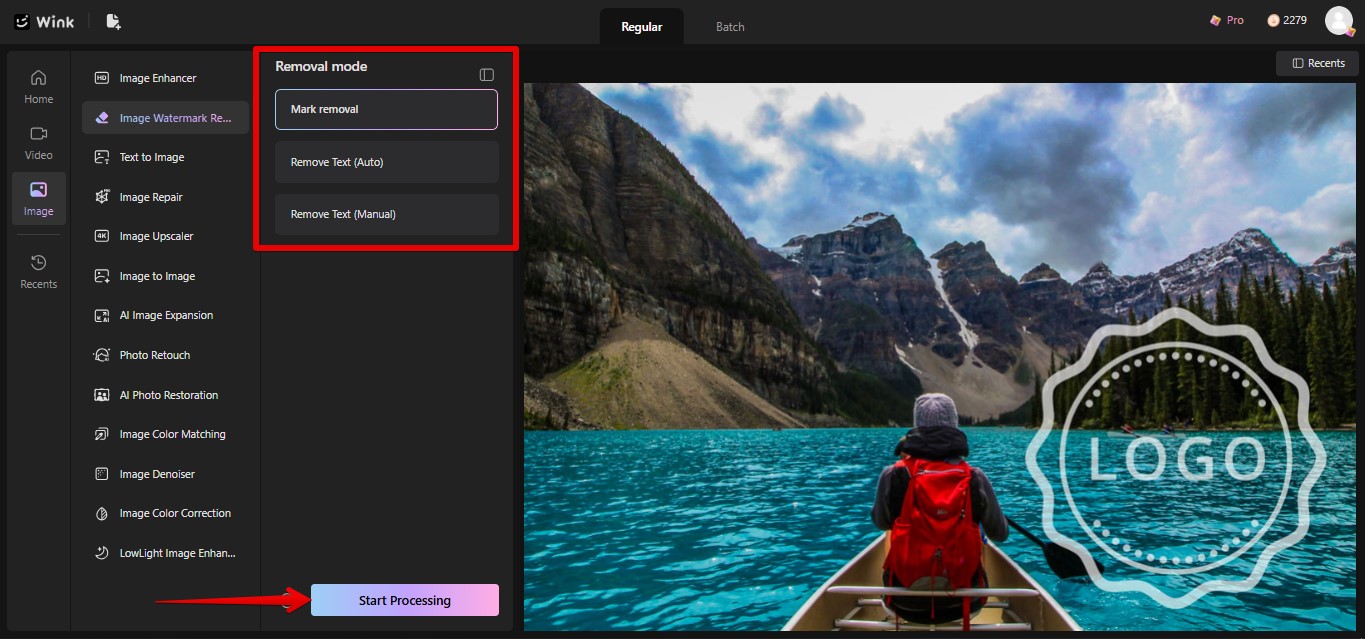Select the Image Enhancer tool
Screen dimensions: 1365x639
tap(165, 78)
